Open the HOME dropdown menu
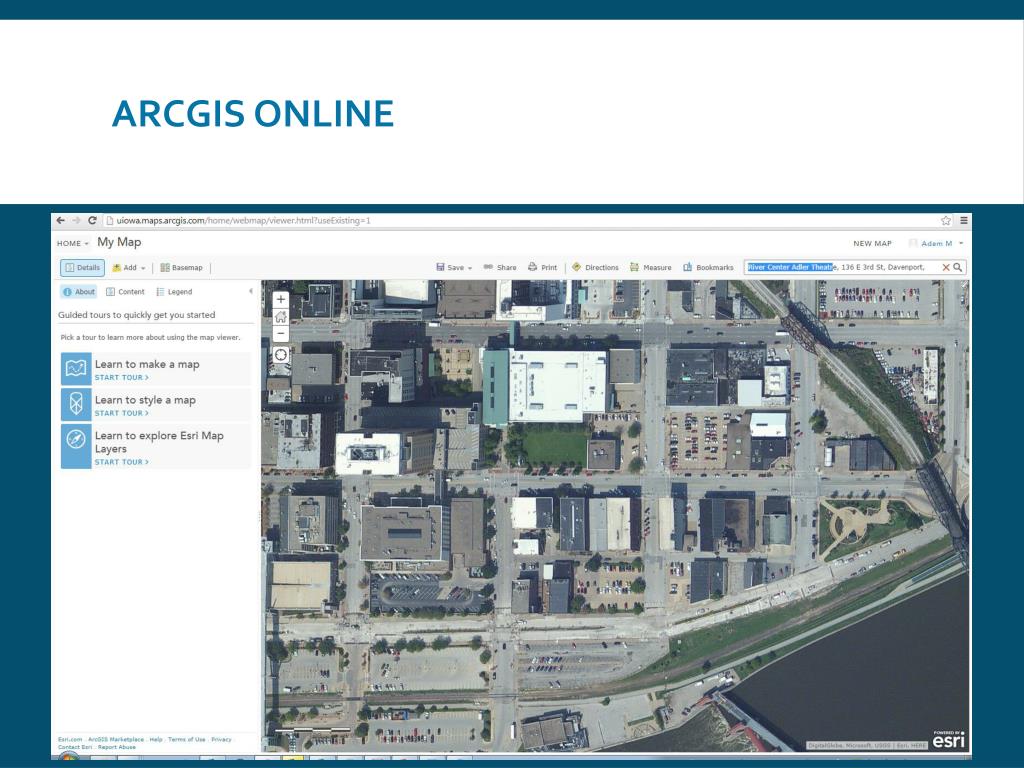The height and width of the screenshot is (768, 1024). [72, 244]
